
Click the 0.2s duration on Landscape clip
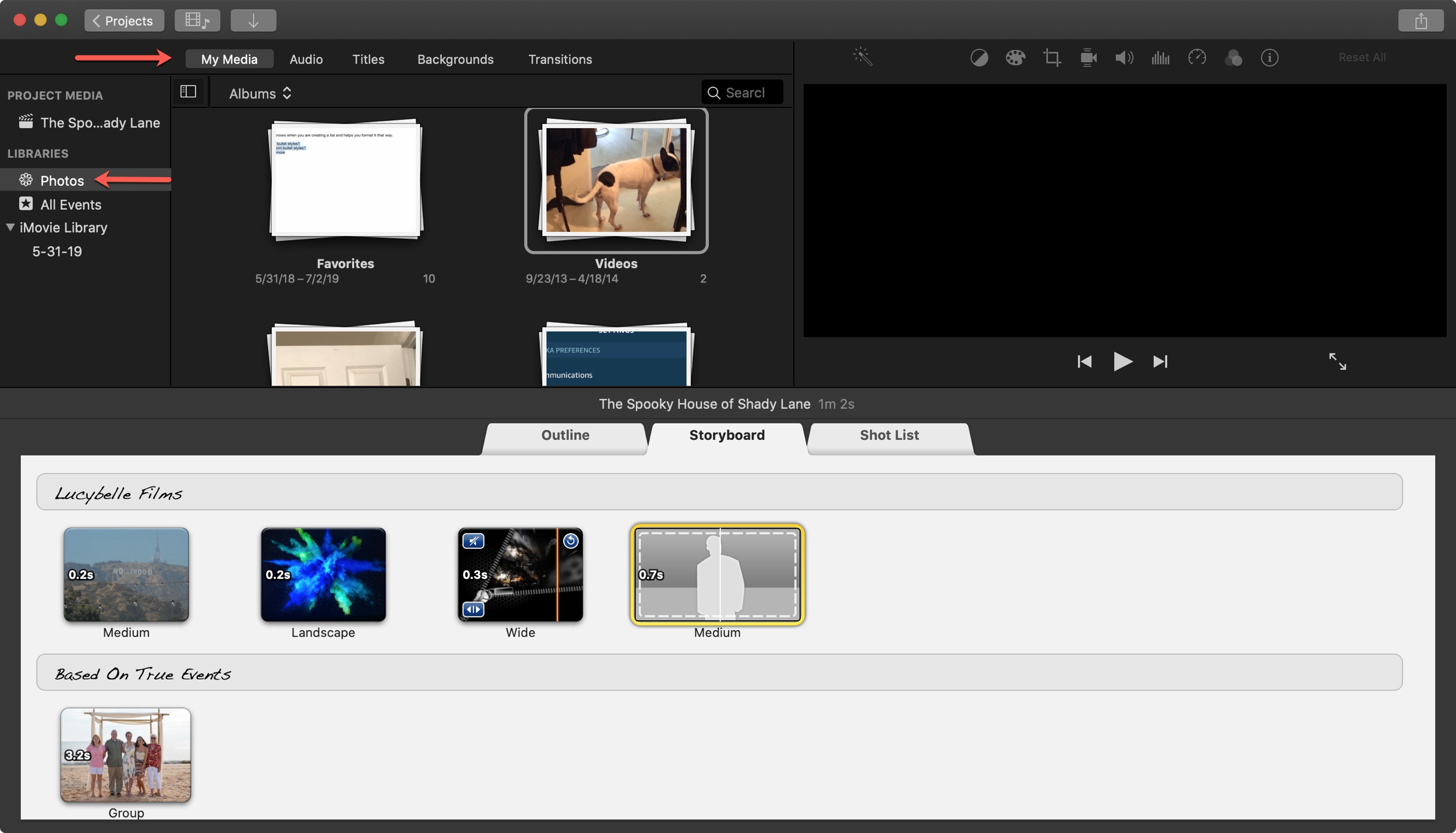pos(278,574)
